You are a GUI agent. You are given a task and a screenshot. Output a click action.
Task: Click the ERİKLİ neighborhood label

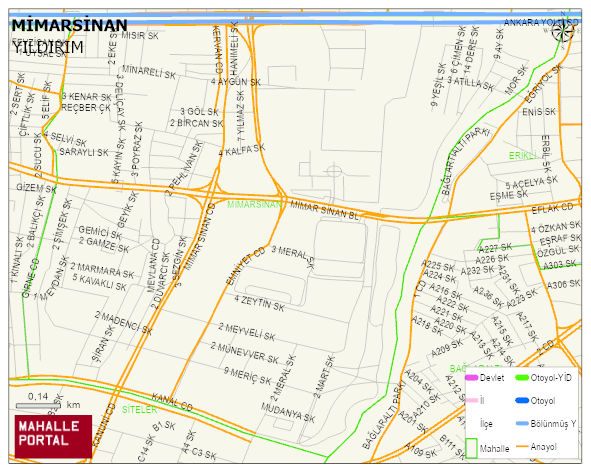(522, 155)
